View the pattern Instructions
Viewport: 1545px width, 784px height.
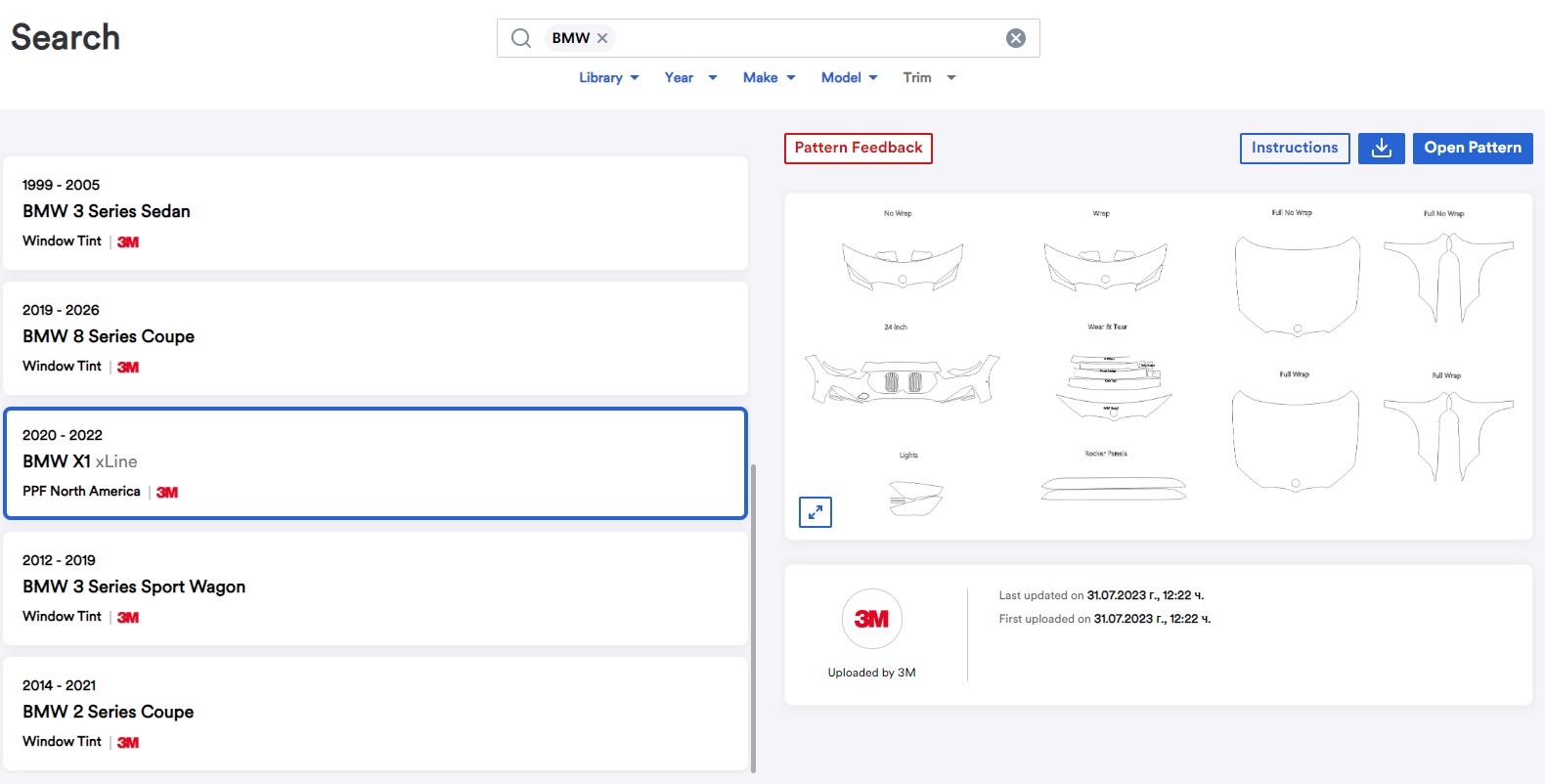click(x=1294, y=149)
